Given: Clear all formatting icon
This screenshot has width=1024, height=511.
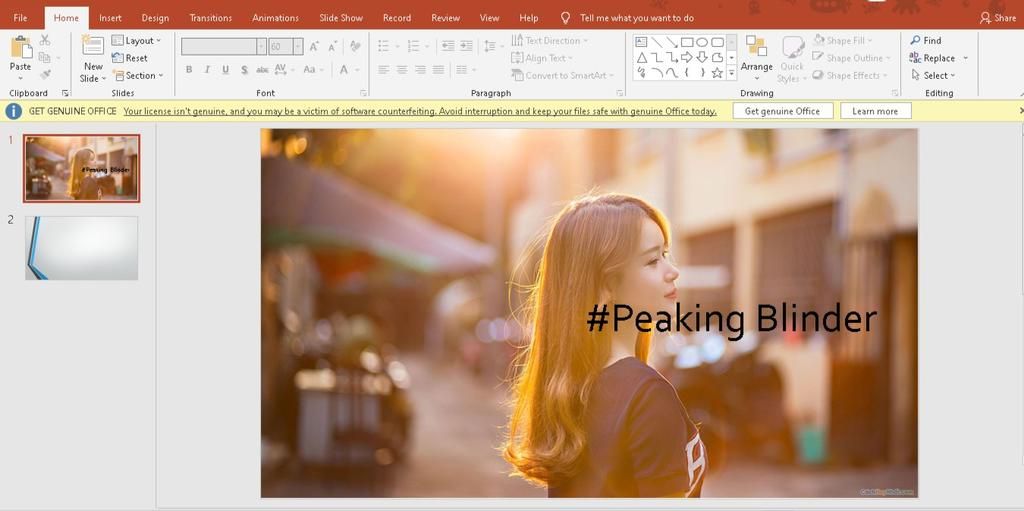Looking at the screenshot, I should click(355, 46).
